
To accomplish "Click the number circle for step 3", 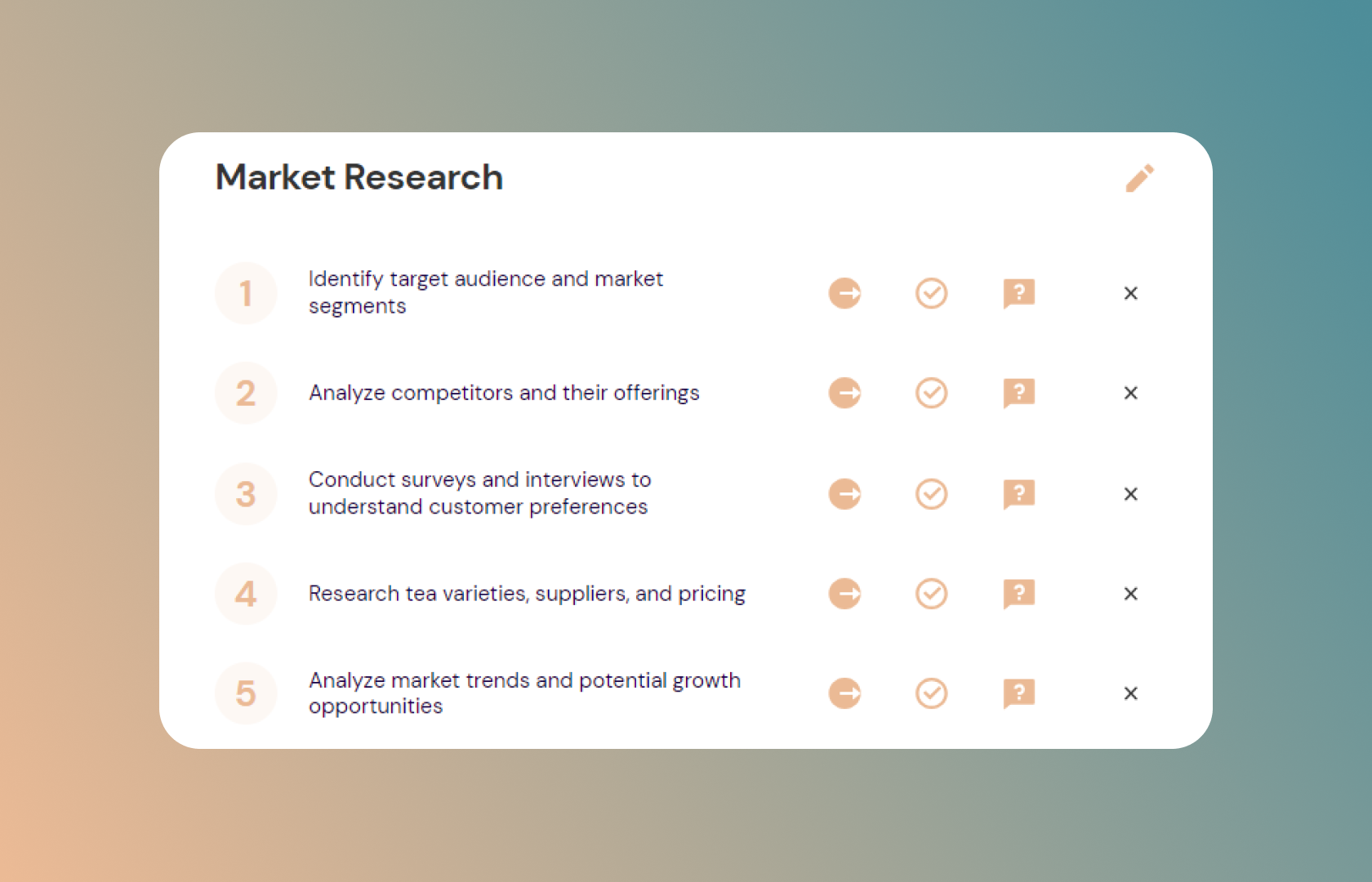I will 246,493.
